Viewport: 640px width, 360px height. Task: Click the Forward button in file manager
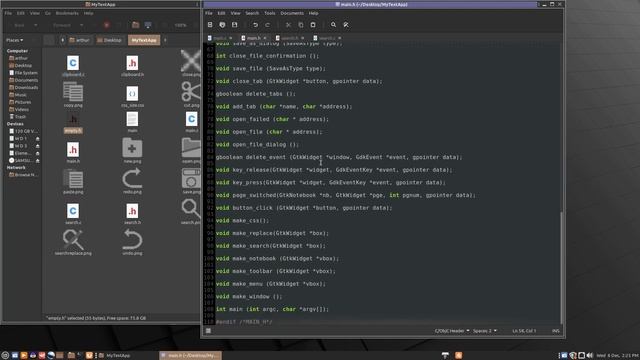(x=62, y=25)
